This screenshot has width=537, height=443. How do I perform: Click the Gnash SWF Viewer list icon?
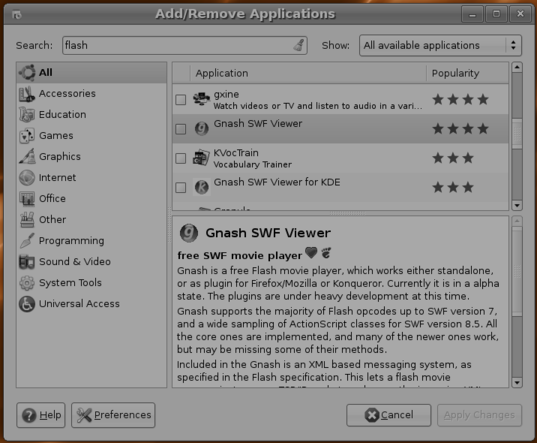tap(201, 129)
